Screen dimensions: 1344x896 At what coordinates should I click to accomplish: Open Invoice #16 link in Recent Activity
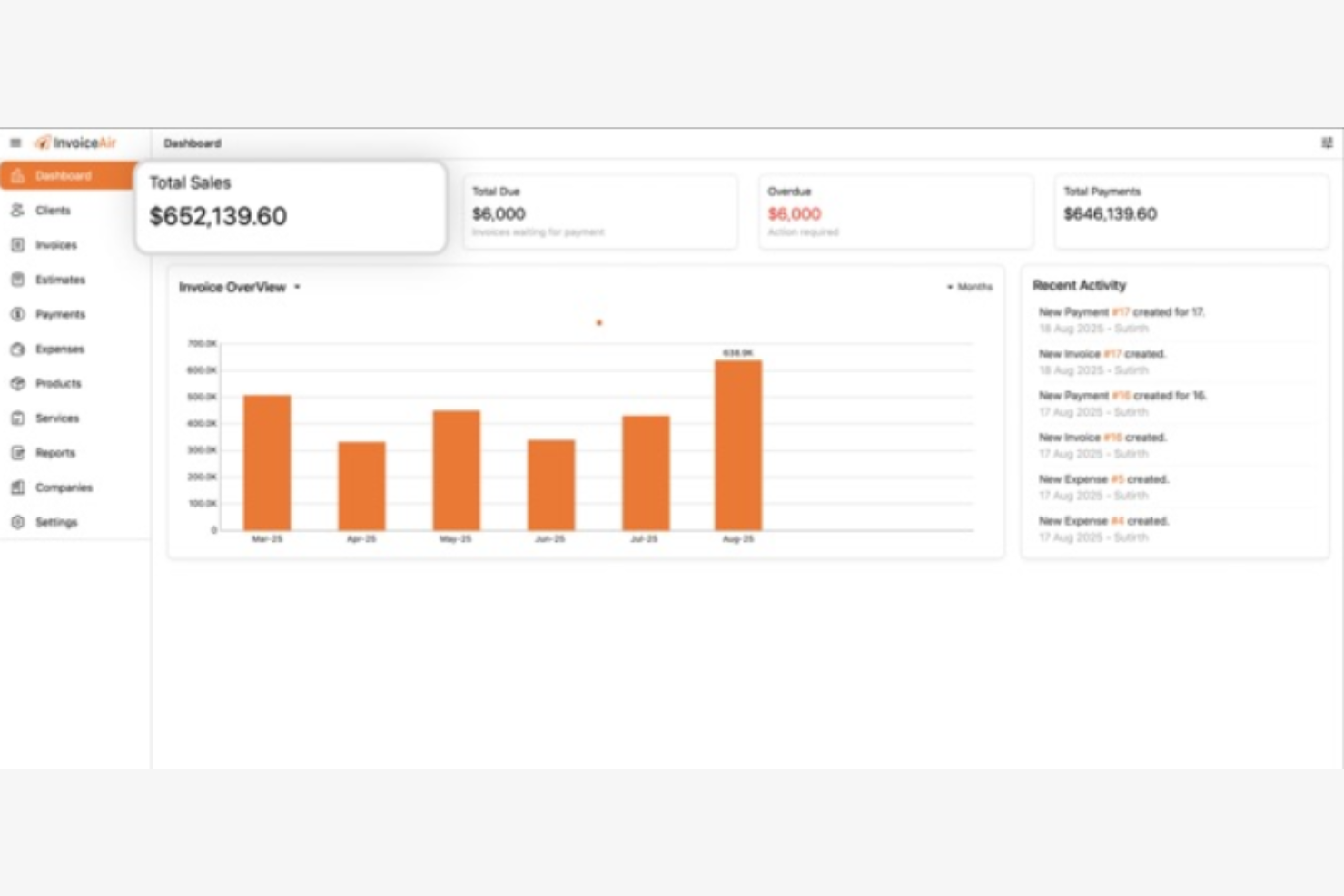pyautogui.click(x=1112, y=438)
